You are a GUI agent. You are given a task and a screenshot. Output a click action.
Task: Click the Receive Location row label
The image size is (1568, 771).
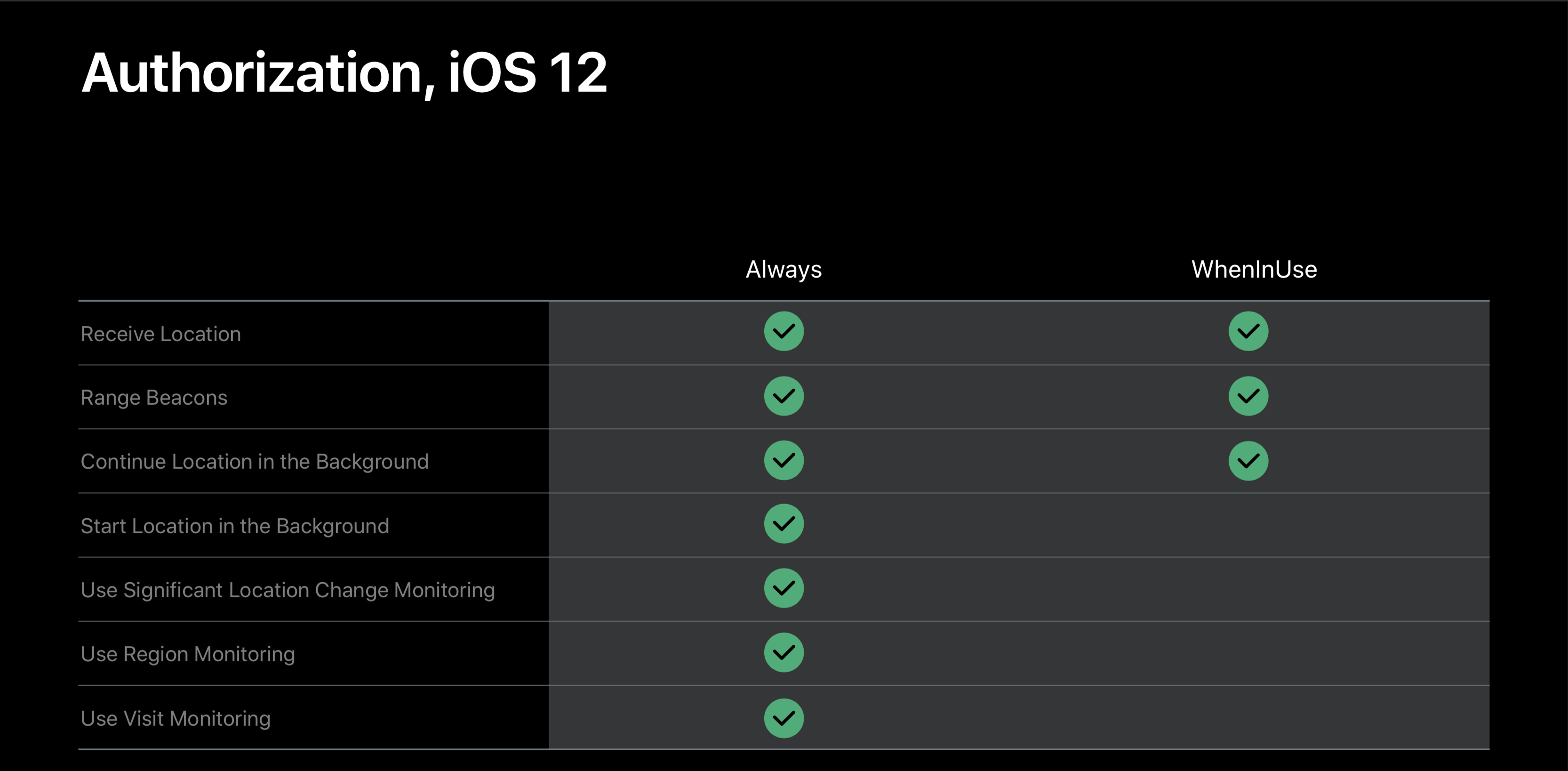coord(160,334)
